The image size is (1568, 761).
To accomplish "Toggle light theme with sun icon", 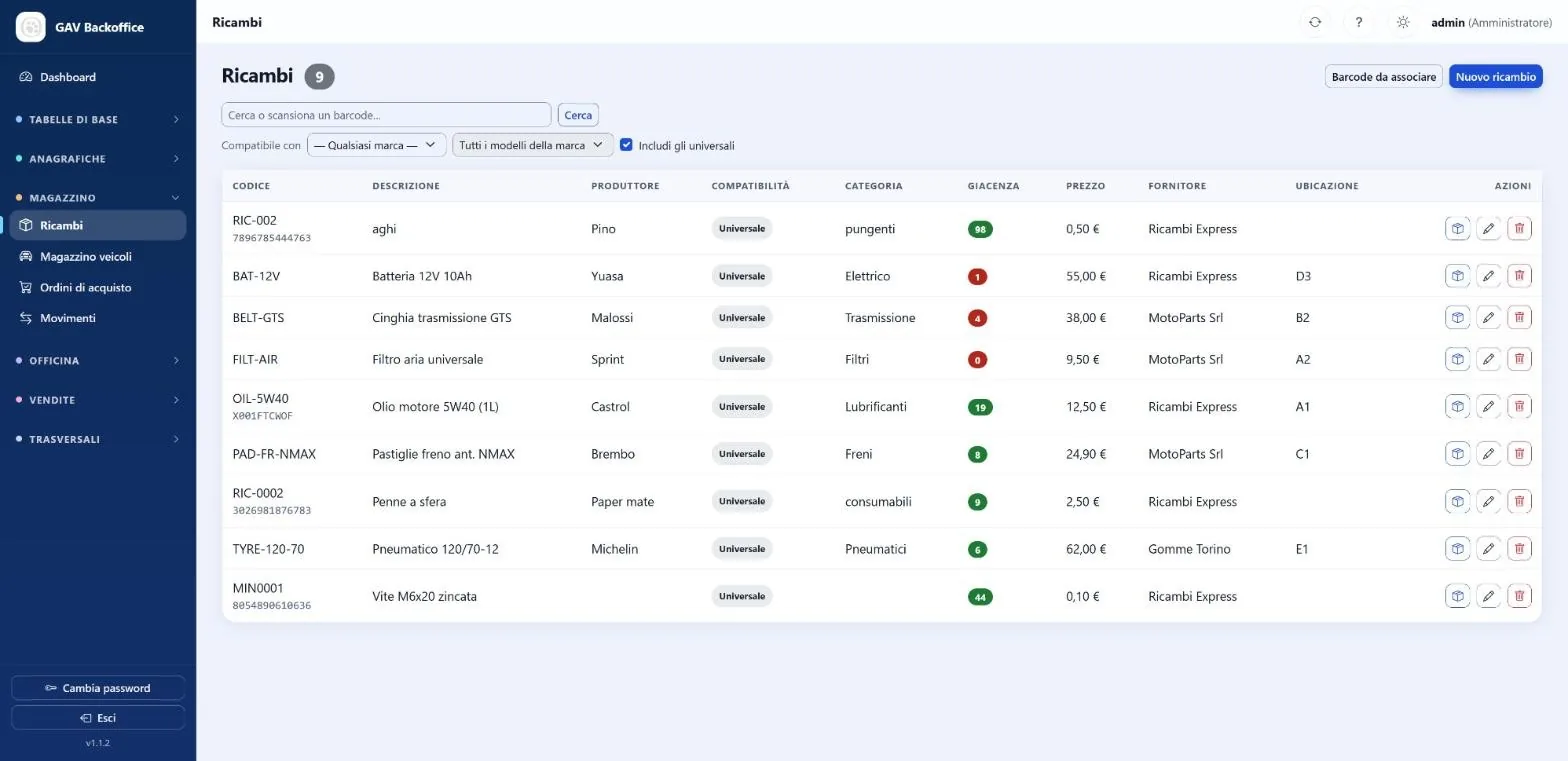I will tap(1403, 22).
